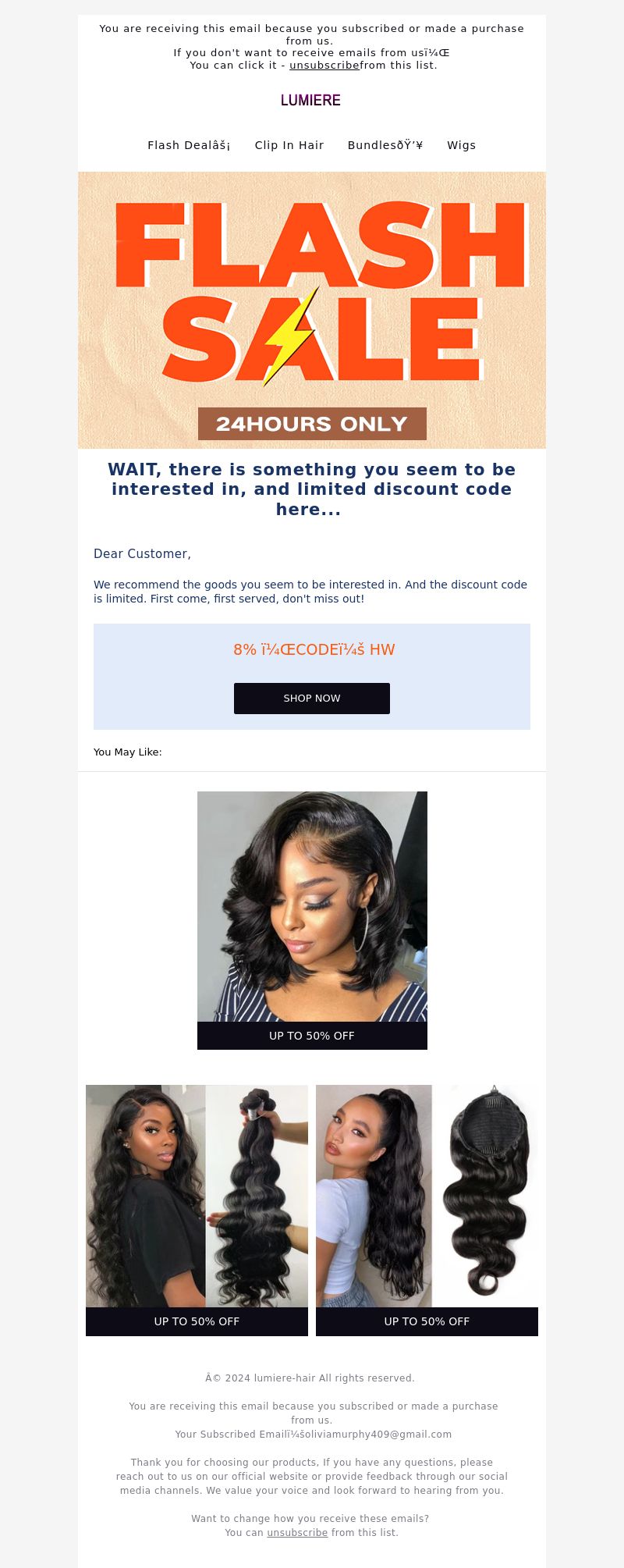Open the Flash Deal menu link

coord(189,145)
